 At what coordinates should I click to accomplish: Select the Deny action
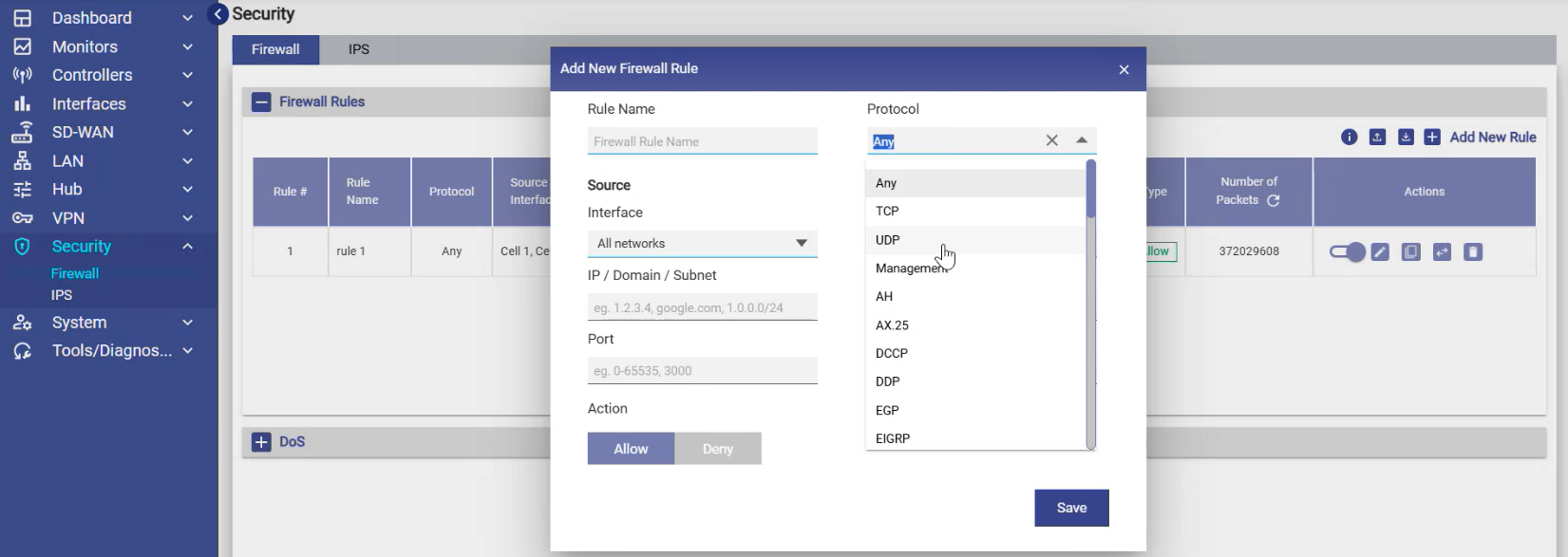click(x=718, y=449)
